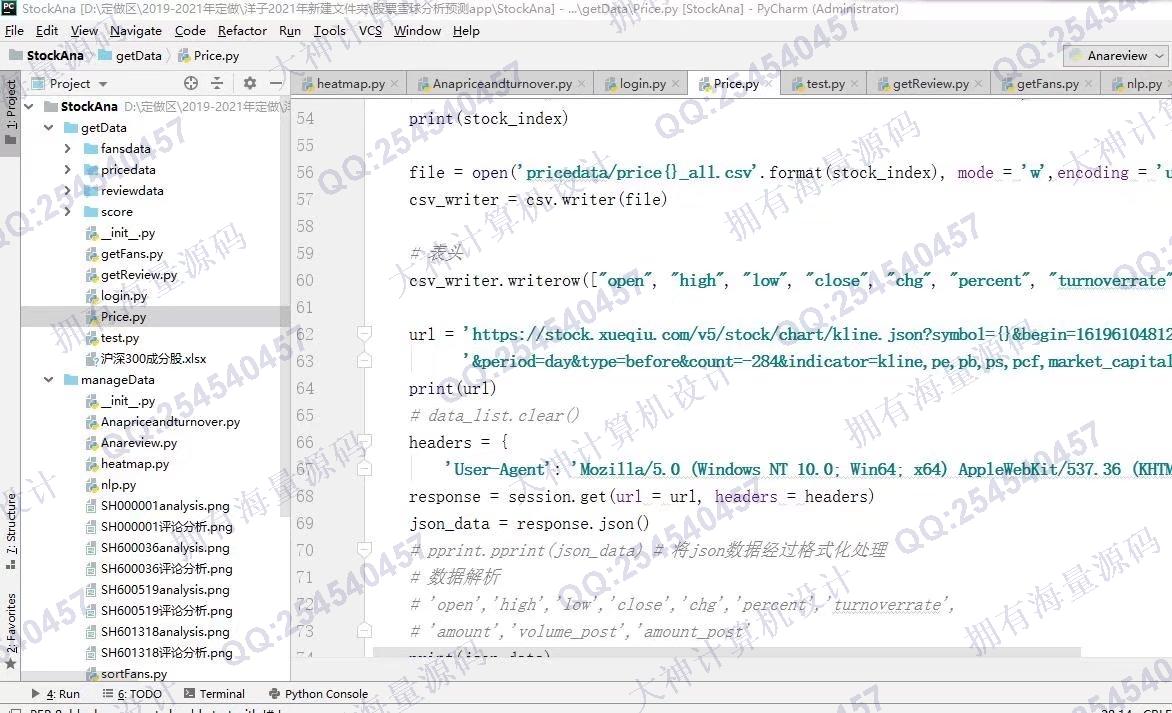Viewport: 1172px width, 713px height.
Task: Collapse the manageData folder
Action: click(49, 380)
